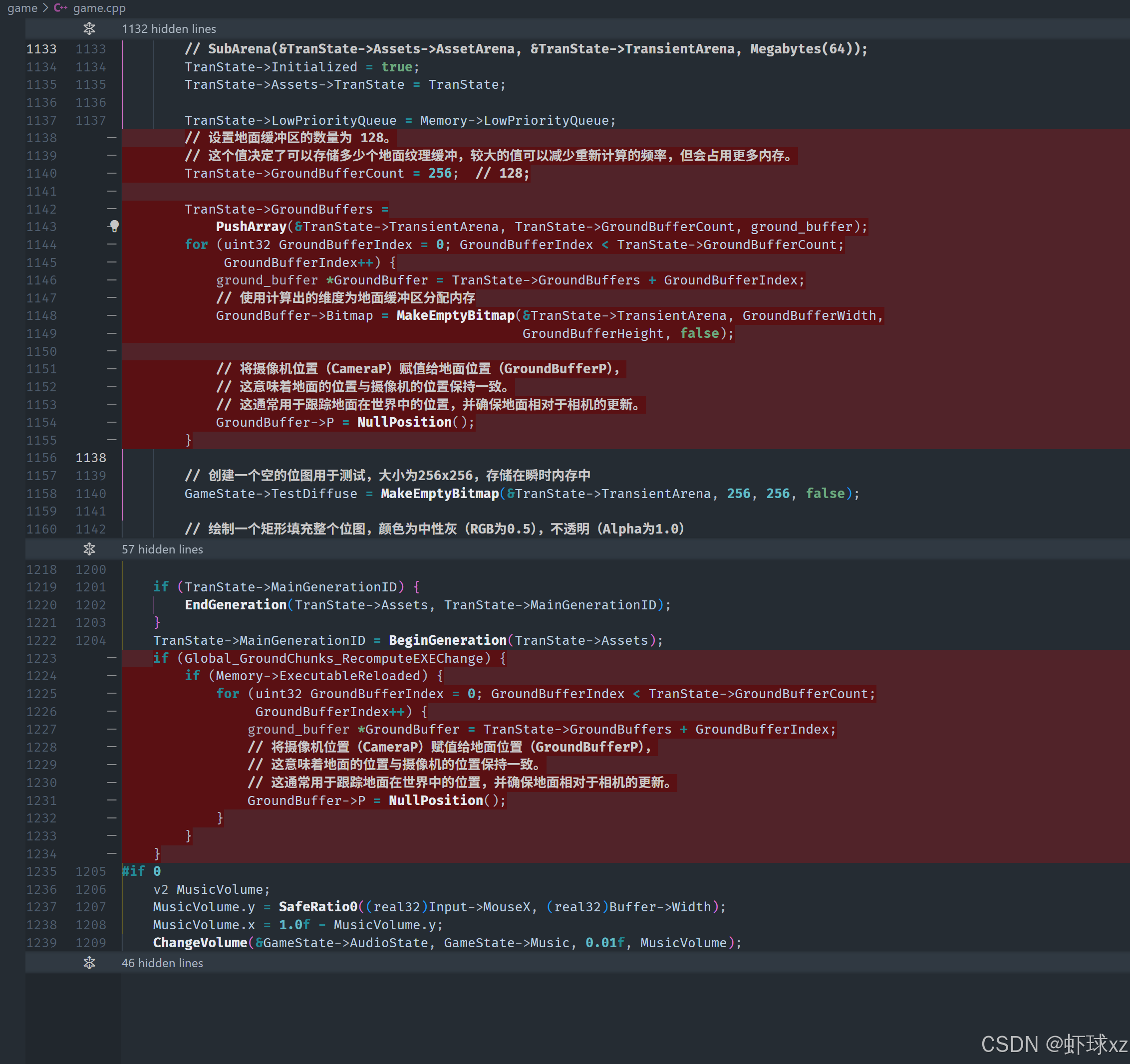
Task: Click the lightbulb code action icon
Action: coord(114,226)
